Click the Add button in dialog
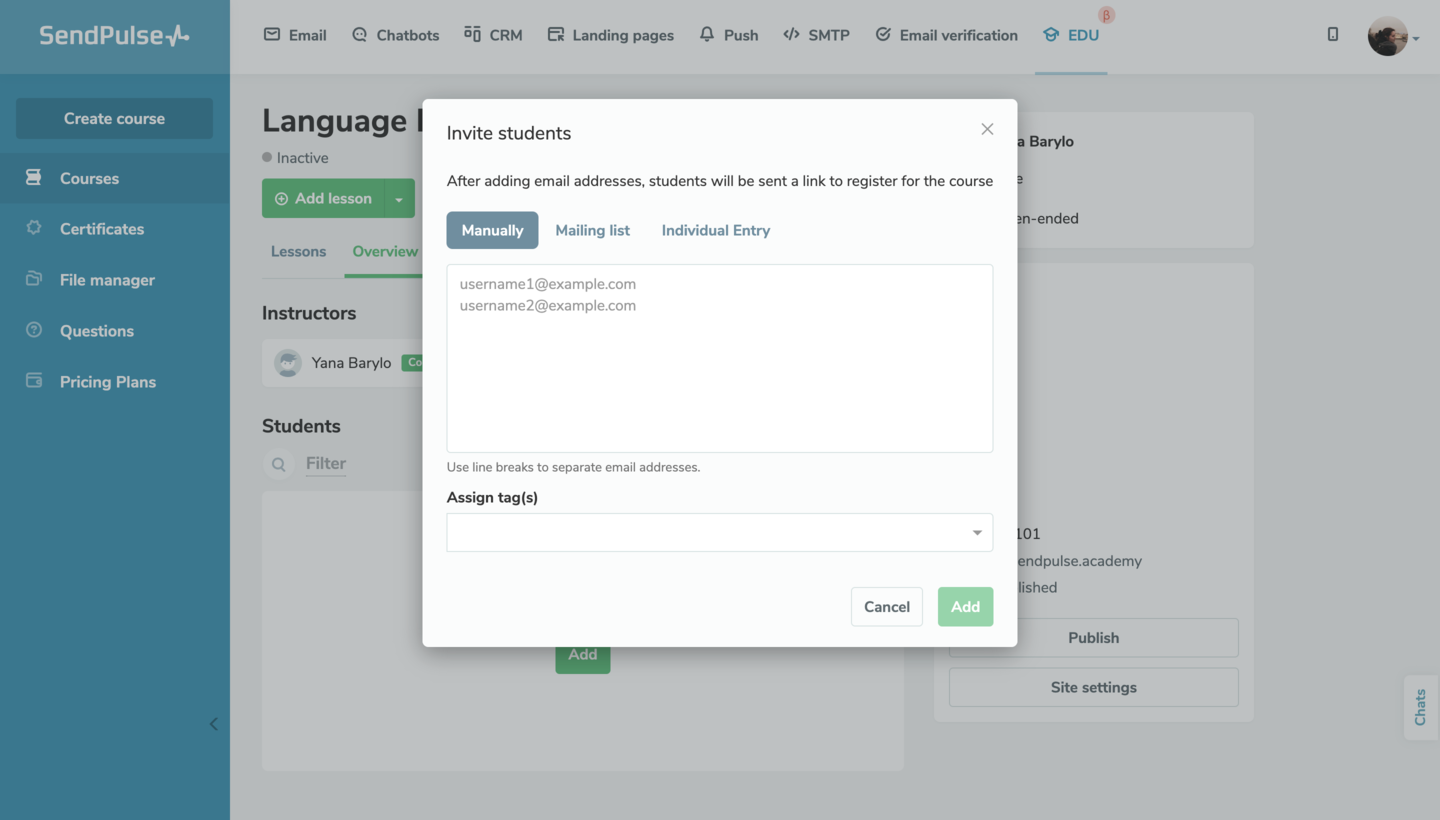 (x=965, y=607)
